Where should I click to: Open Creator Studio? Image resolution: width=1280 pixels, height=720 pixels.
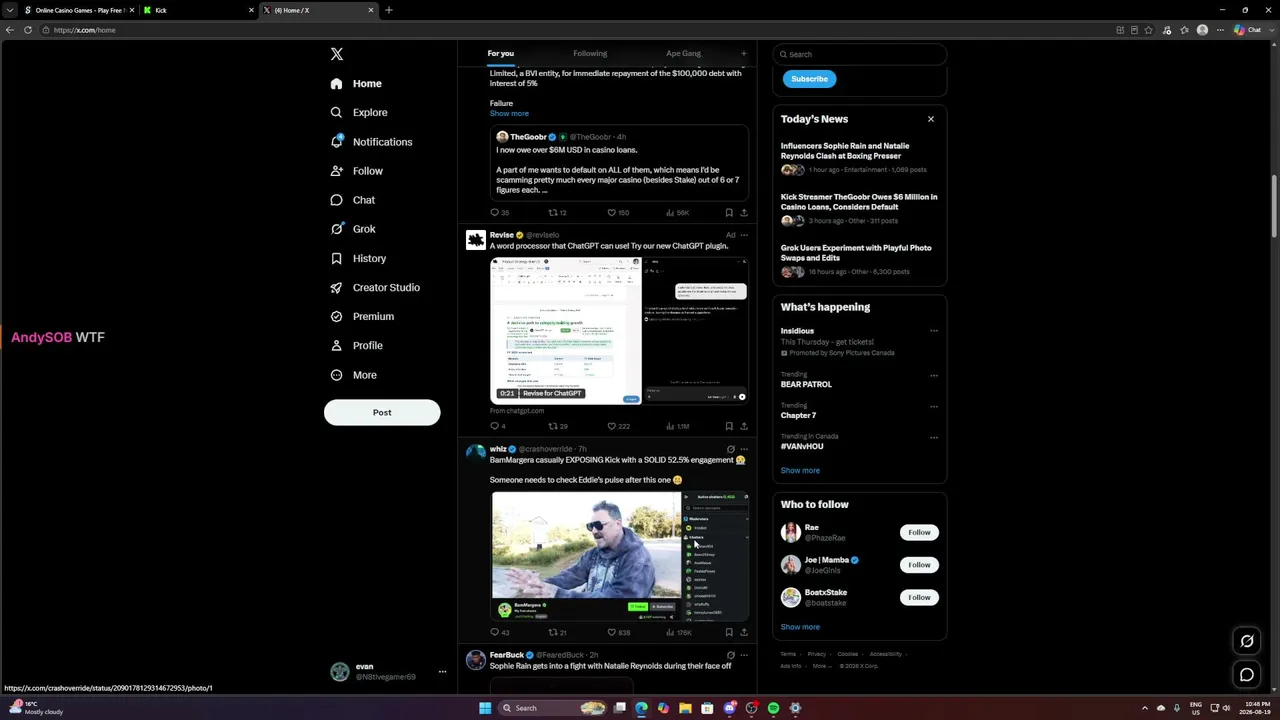[x=375, y=287]
